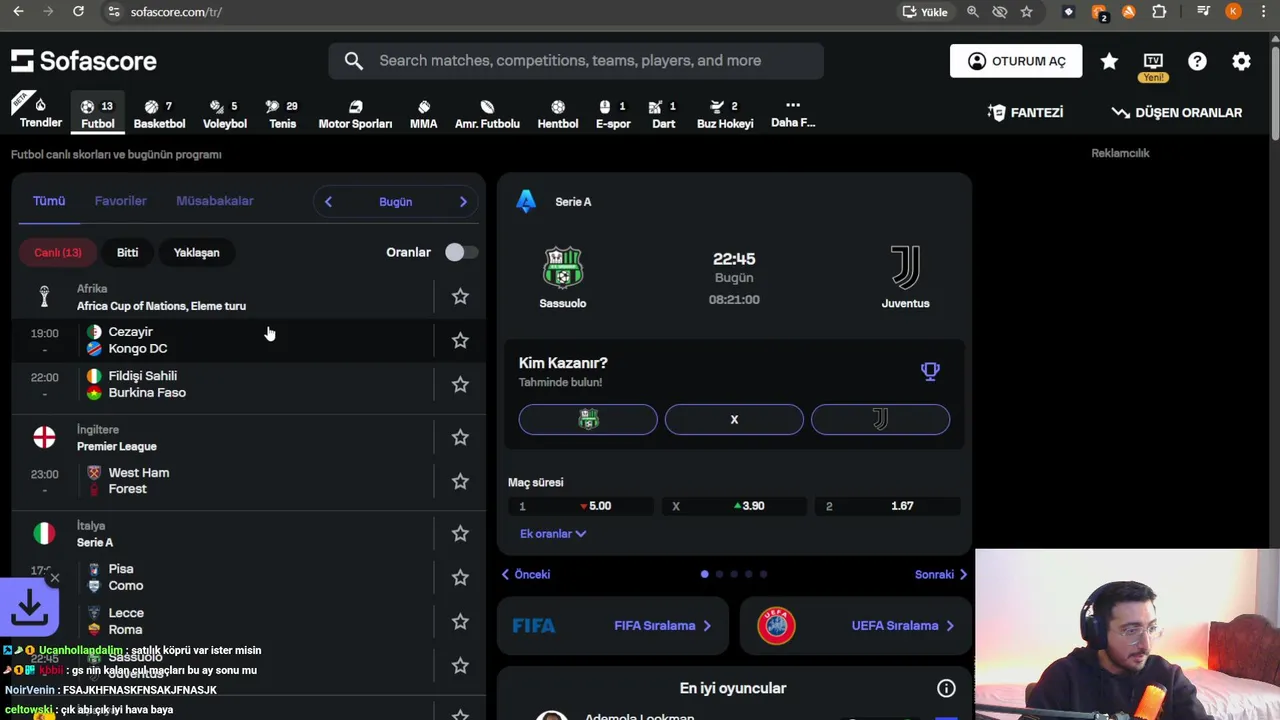Open favorites star icon in header
Screen dimensions: 1280x720
click(1109, 61)
